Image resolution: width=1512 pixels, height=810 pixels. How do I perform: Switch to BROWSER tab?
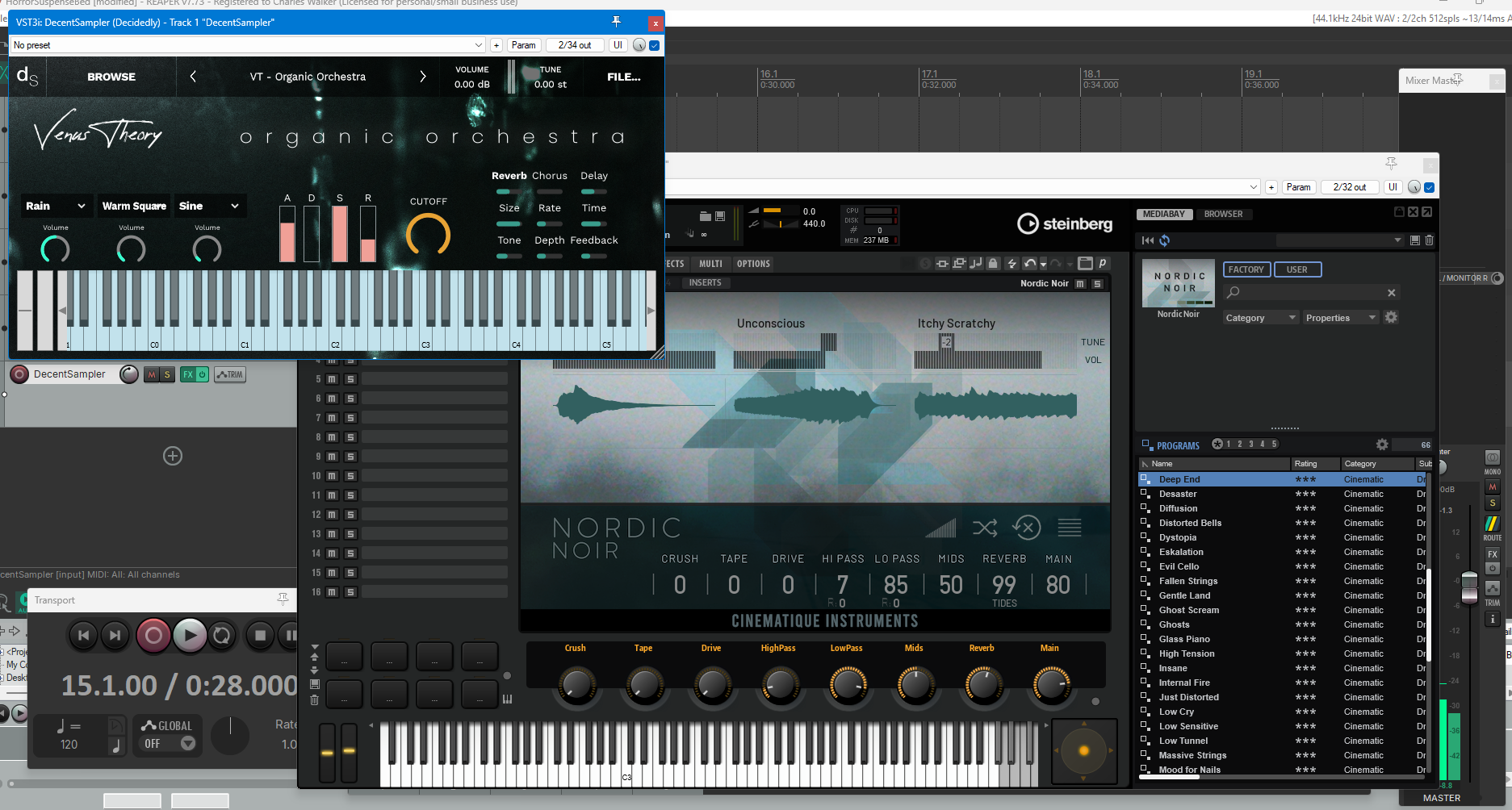(1223, 214)
